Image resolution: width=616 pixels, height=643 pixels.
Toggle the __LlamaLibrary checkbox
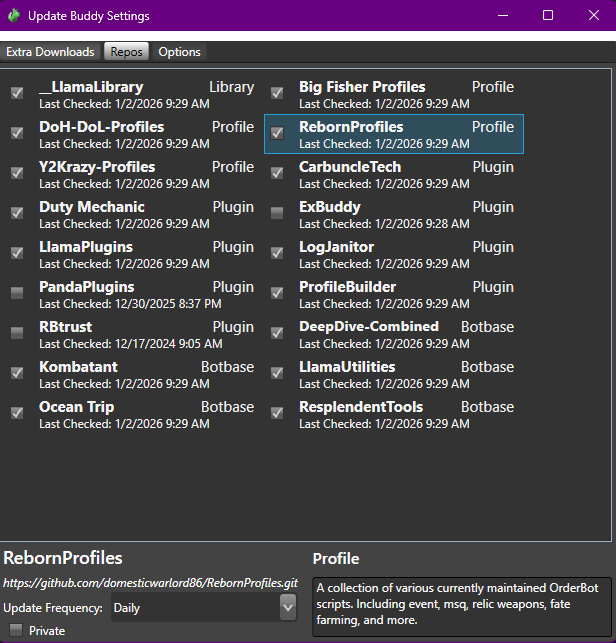pos(17,93)
